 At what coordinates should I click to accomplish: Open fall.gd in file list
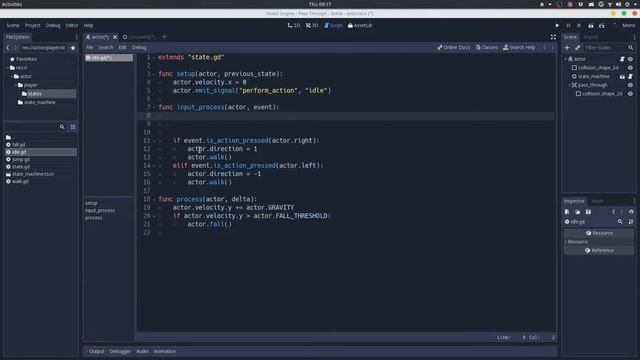pyautogui.click(x=18, y=144)
